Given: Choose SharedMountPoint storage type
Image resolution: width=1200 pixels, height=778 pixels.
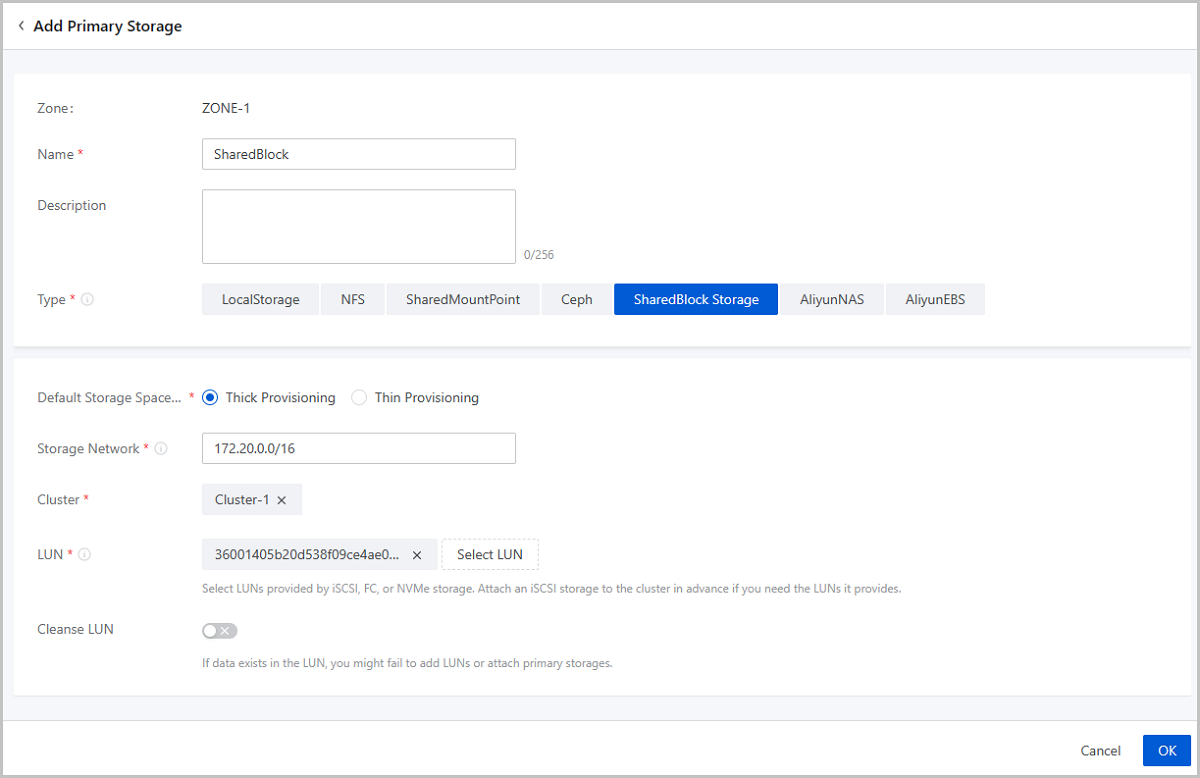Looking at the screenshot, I should [x=462, y=299].
